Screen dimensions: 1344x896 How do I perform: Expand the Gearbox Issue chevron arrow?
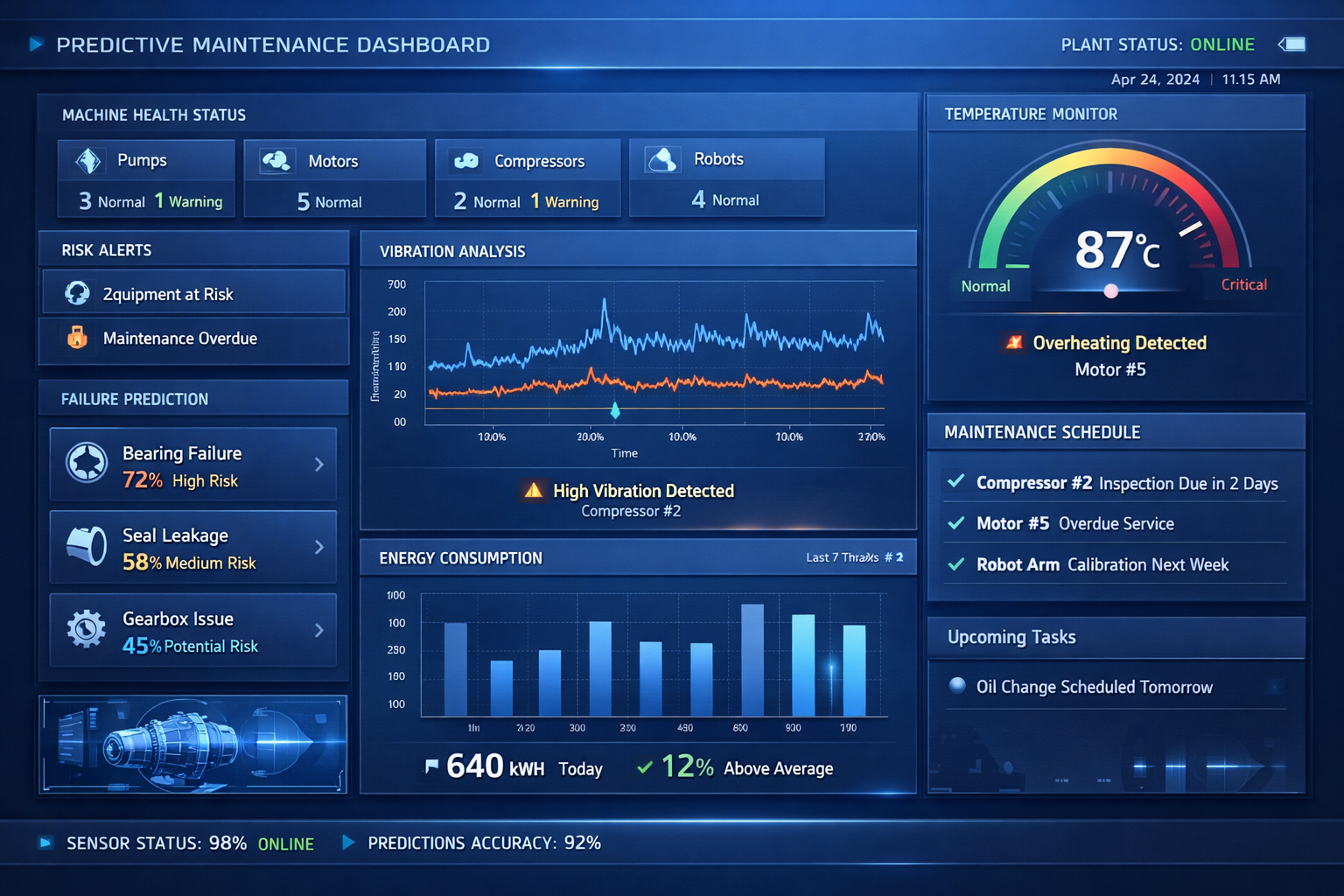pos(319,630)
